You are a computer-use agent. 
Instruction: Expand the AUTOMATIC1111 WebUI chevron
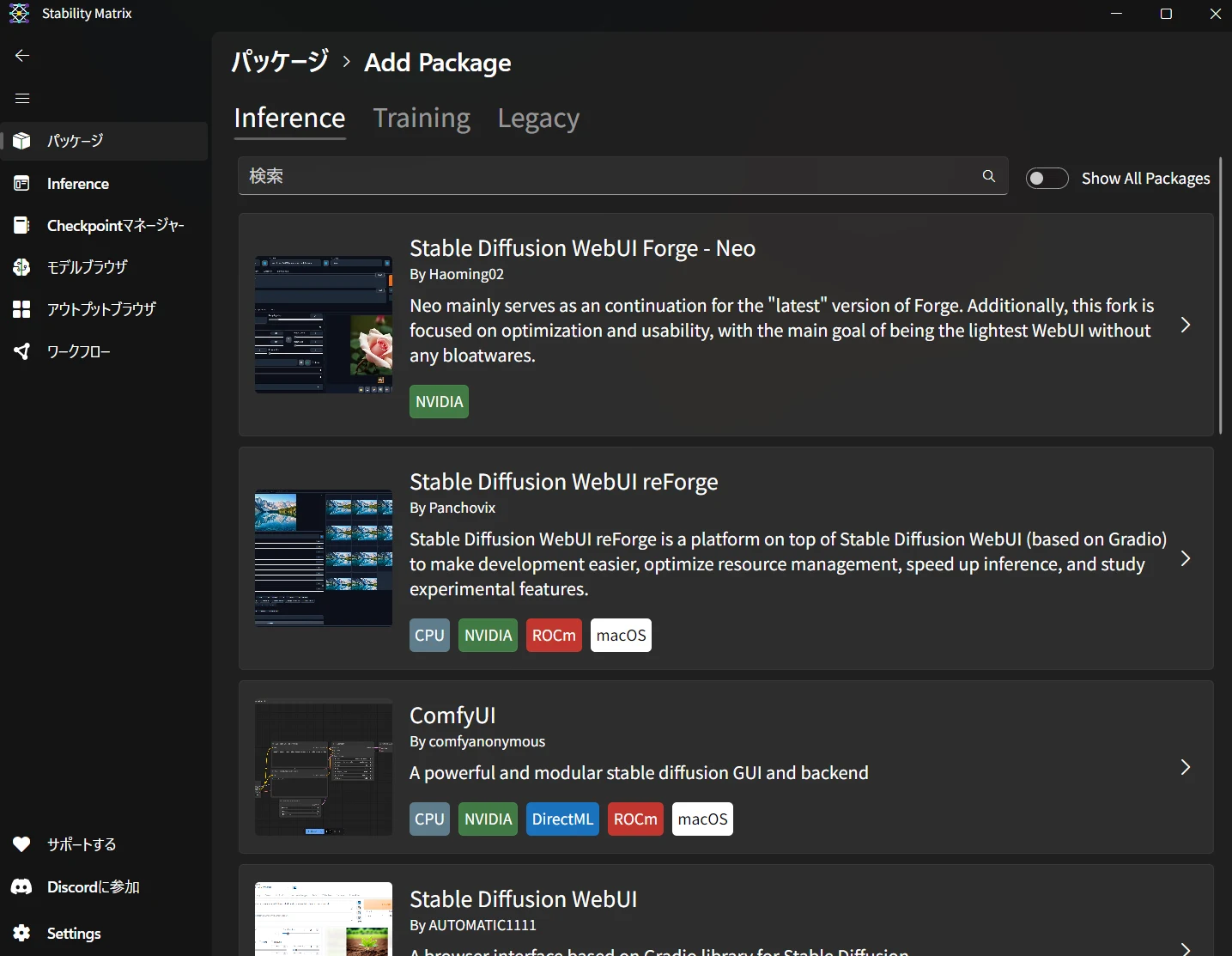coord(1185,948)
